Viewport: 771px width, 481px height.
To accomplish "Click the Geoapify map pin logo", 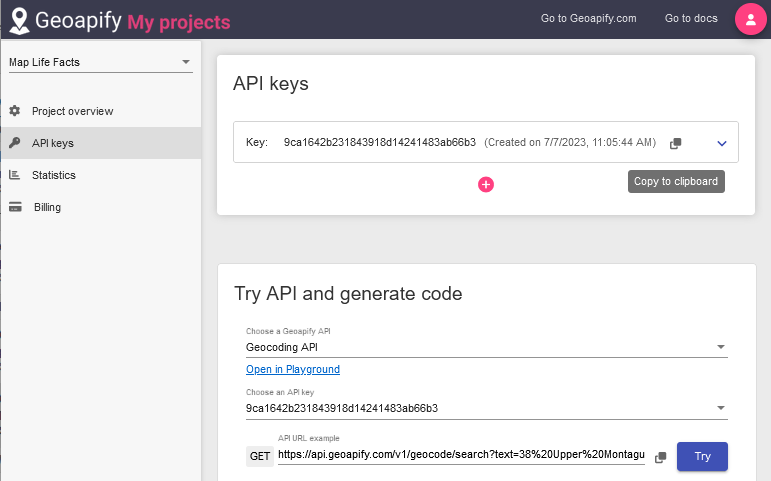I will [x=19, y=21].
